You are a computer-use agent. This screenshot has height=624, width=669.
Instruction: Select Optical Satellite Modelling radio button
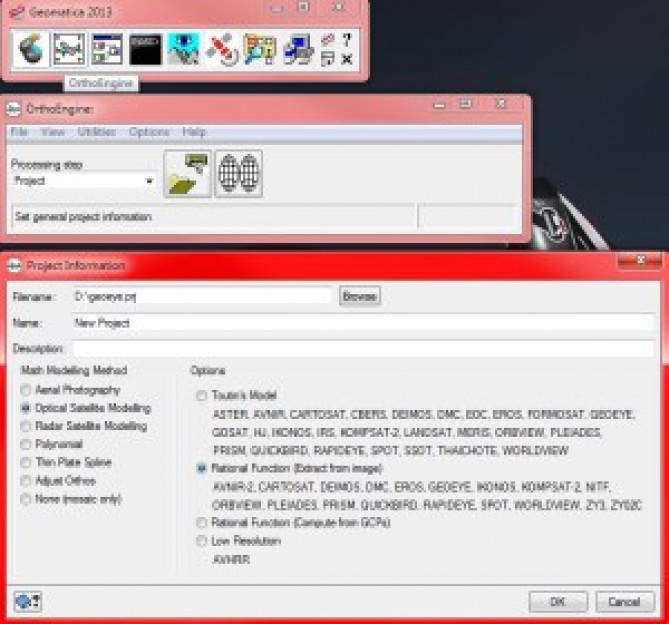coord(26,408)
